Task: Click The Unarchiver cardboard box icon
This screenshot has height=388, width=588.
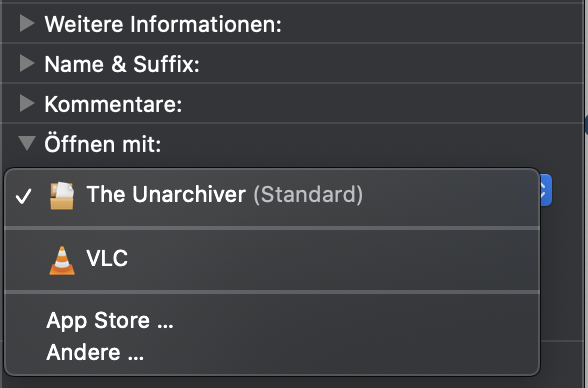Action: point(62,195)
